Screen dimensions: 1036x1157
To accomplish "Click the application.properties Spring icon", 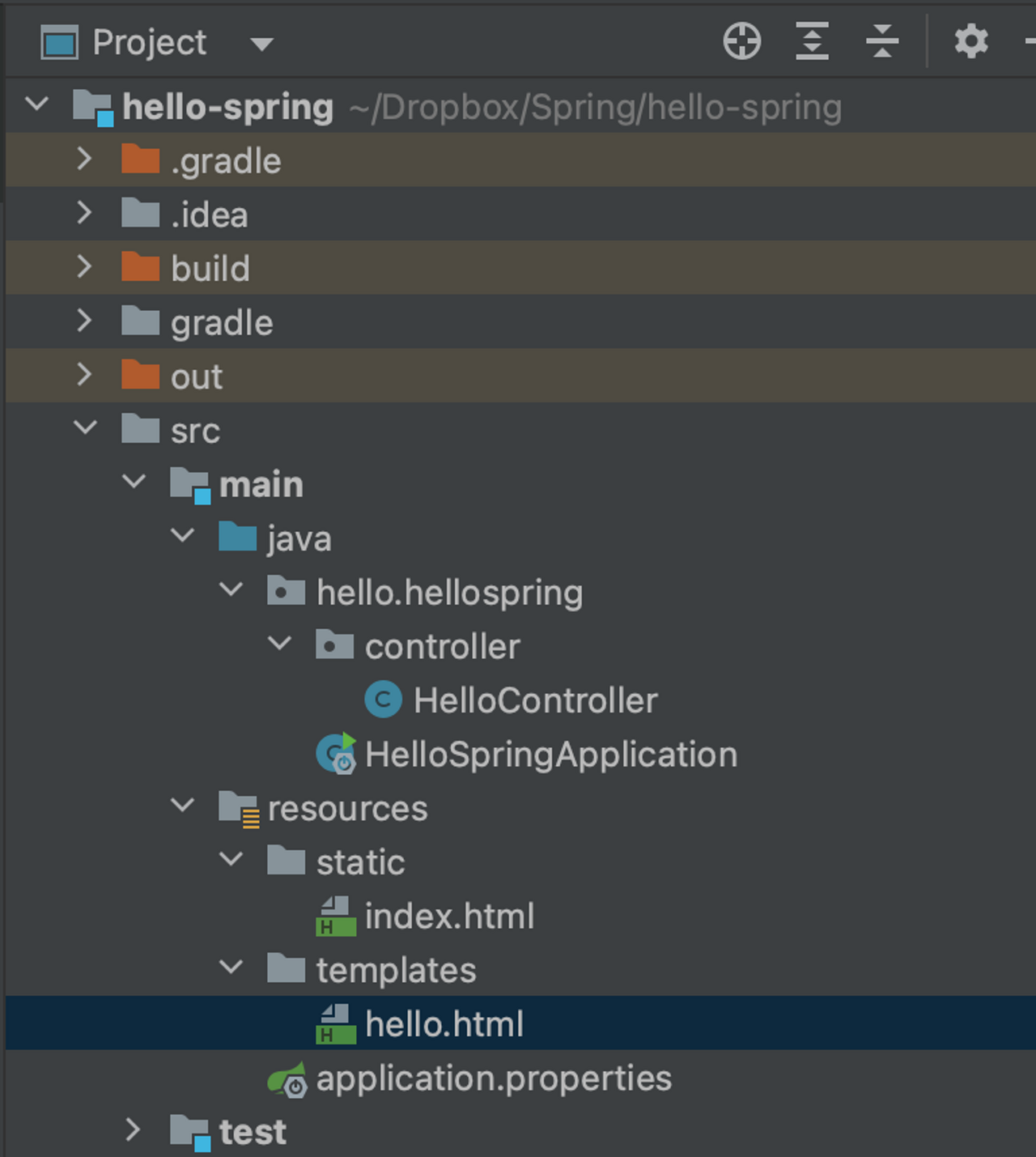I will click(287, 1079).
